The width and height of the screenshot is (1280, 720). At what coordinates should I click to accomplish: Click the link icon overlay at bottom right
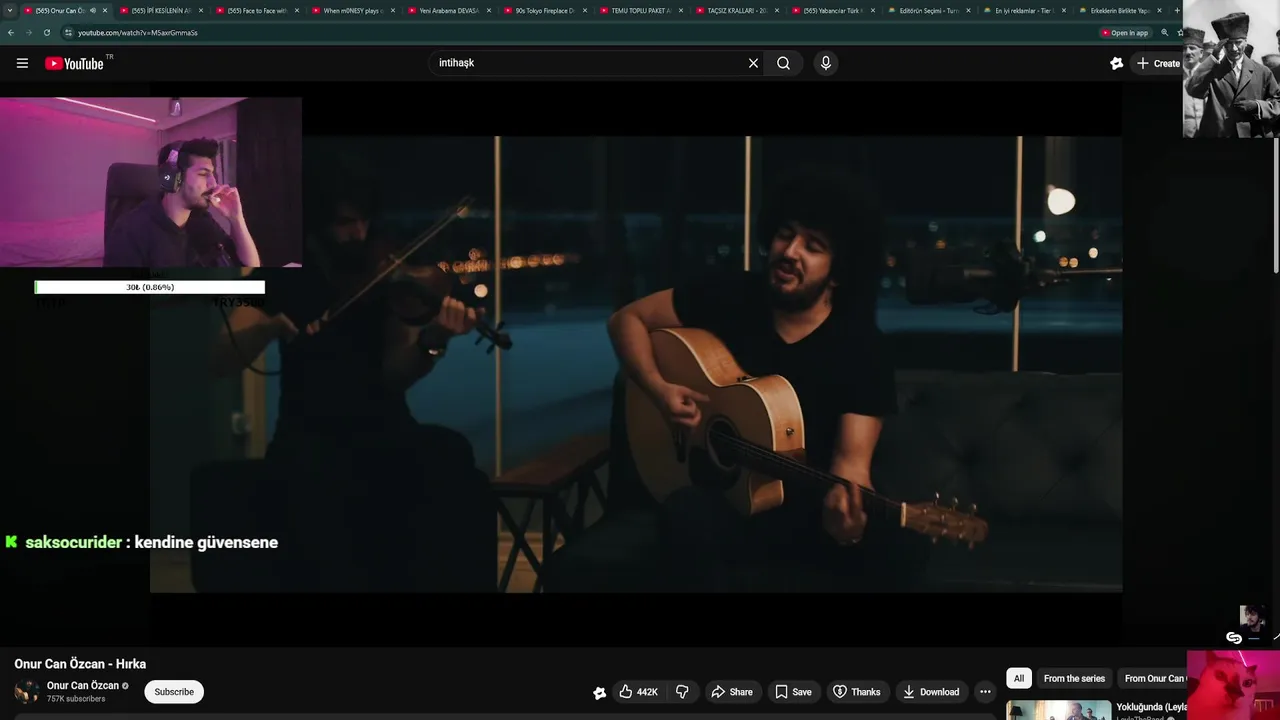click(1234, 638)
